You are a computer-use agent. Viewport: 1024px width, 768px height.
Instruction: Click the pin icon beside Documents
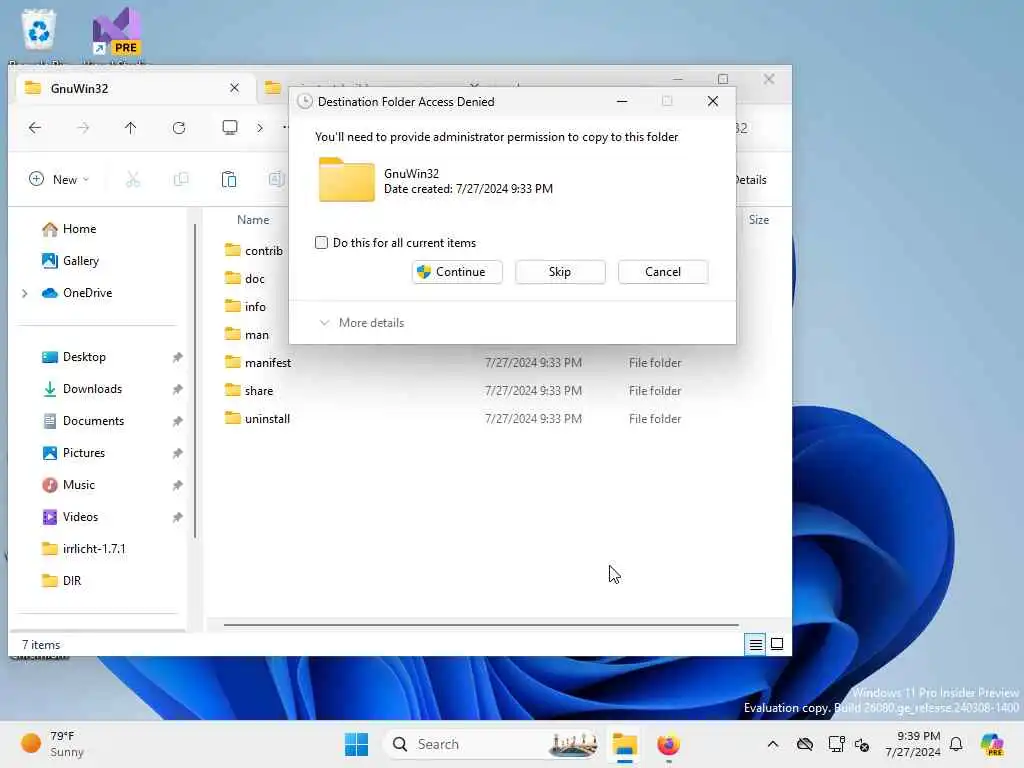pyautogui.click(x=177, y=421)
